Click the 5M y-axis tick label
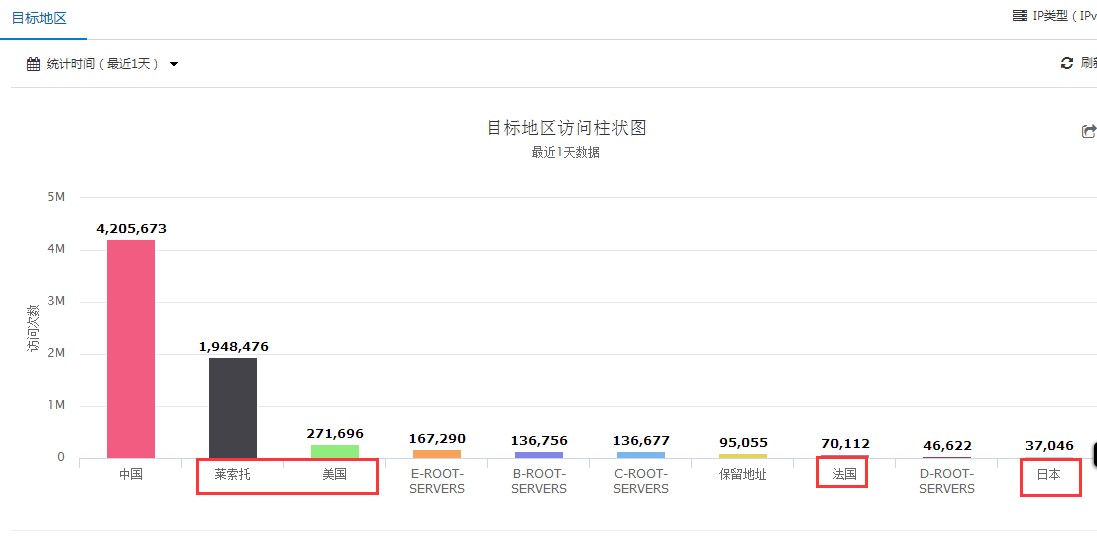This screenshot has width=1097, height=552. [56, 197]
